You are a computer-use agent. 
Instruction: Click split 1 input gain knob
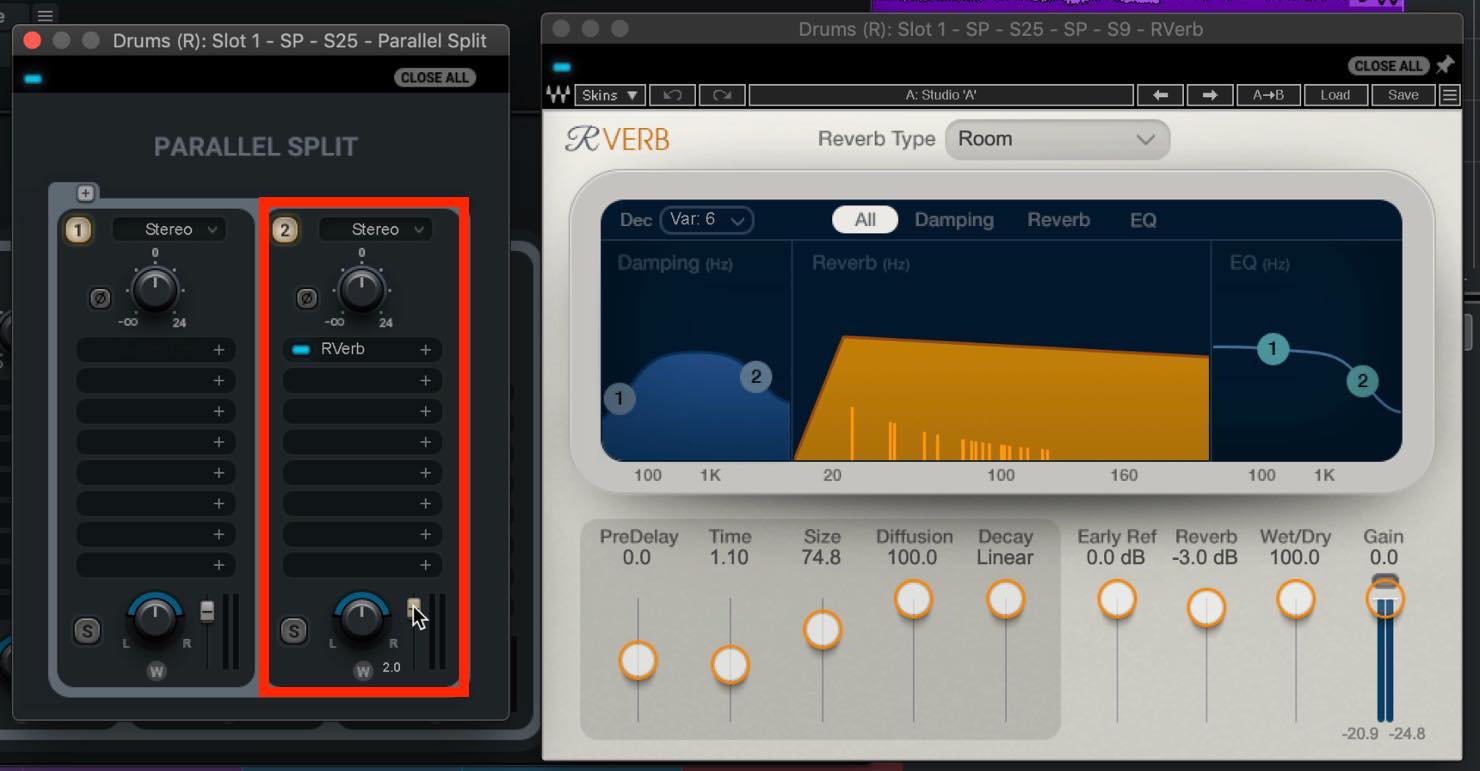tap(154, 290)
